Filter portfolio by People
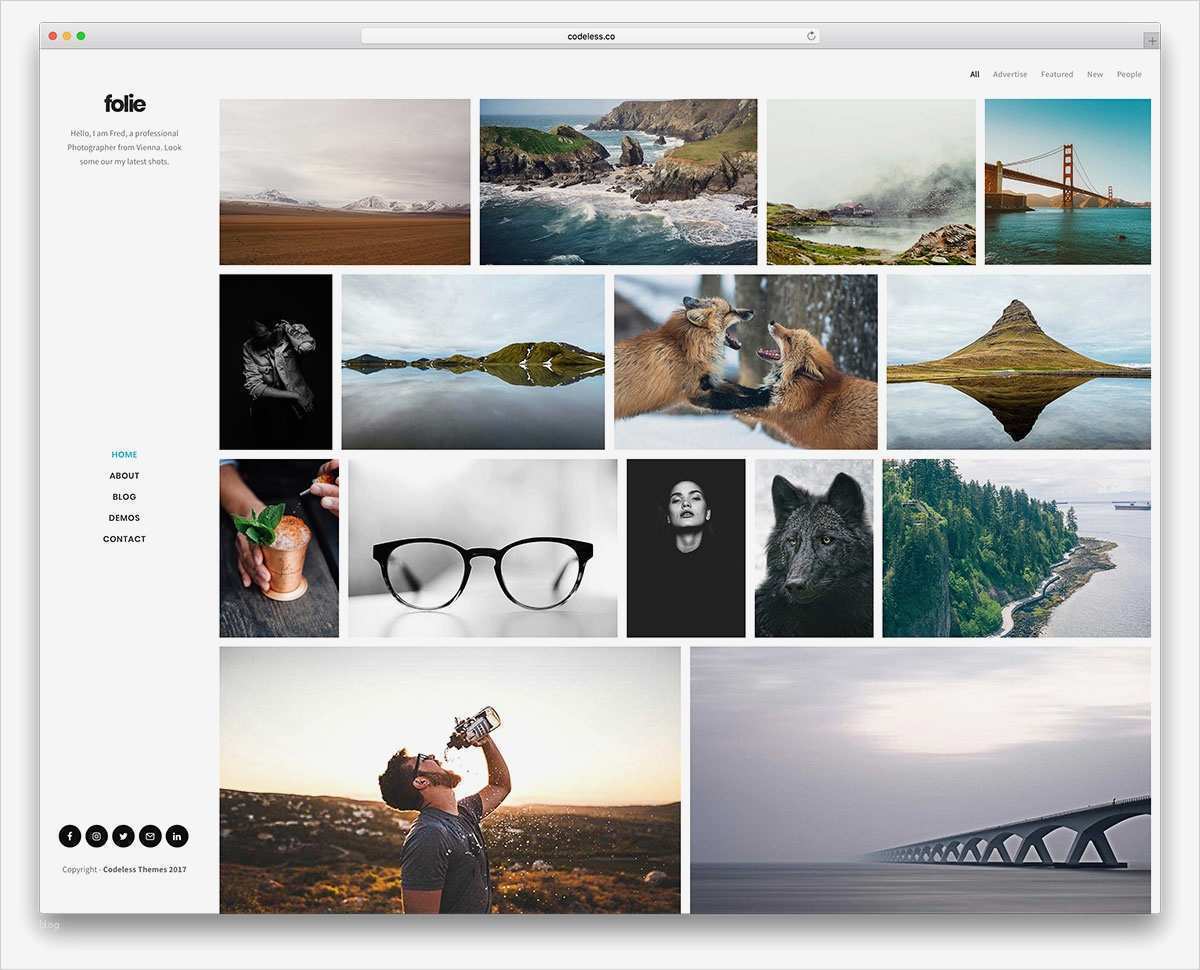This screenshot has width=1200, height=970. [x=1129, y=74]
